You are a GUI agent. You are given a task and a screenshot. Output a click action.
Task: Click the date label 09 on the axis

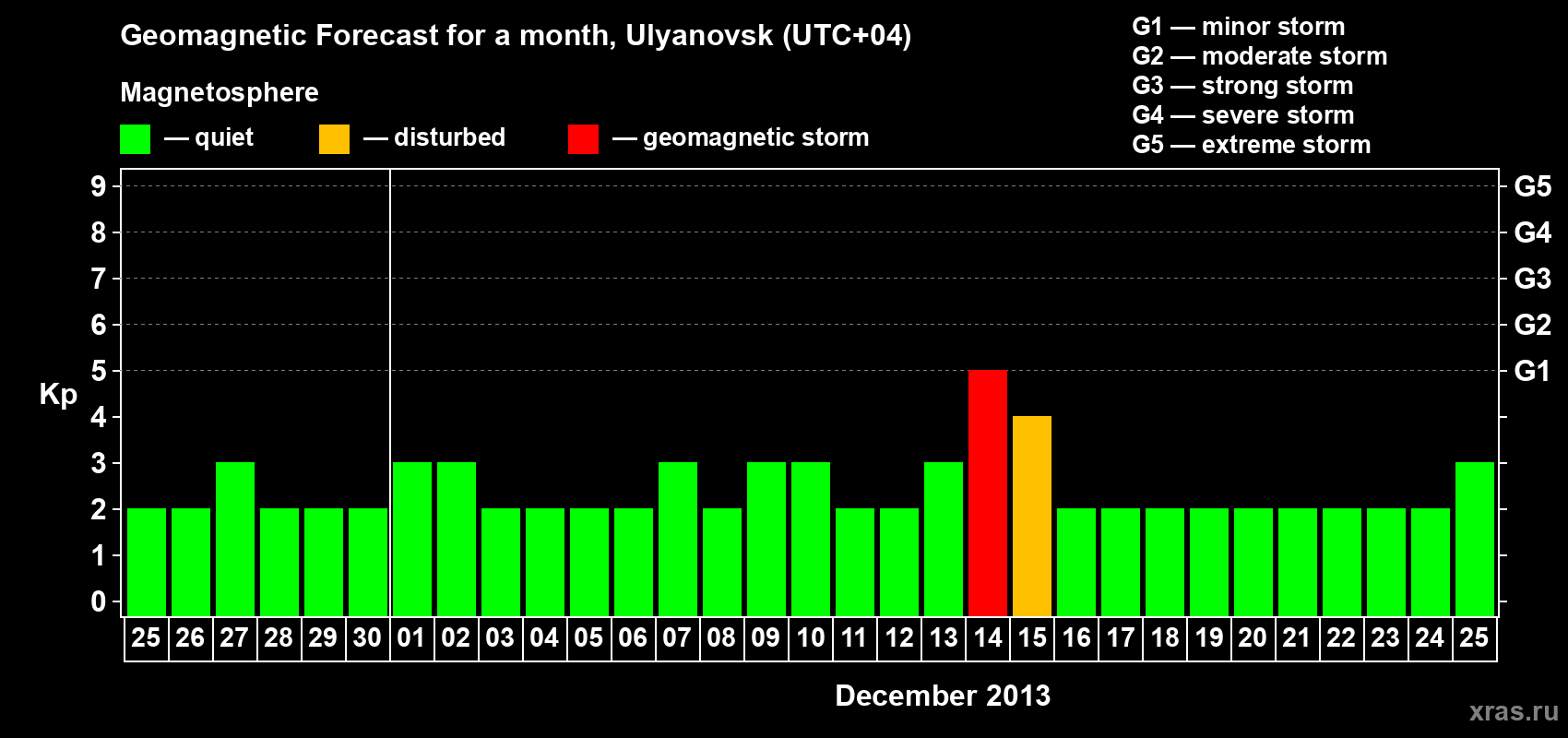[x=766, y=638]
